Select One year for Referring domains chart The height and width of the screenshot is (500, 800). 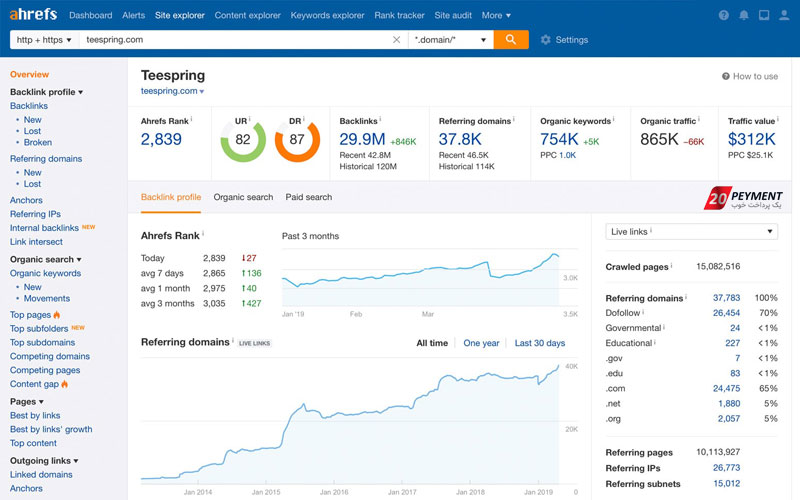coord(481,343)
